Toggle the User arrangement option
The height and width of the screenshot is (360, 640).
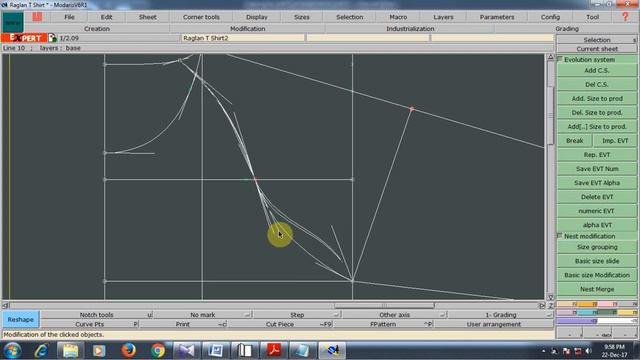(x=493, y=324)
